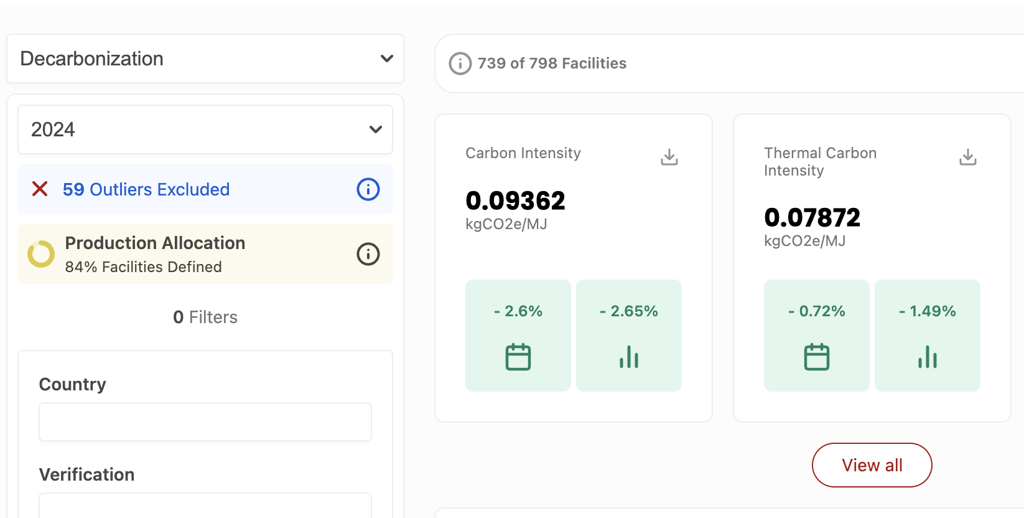This screenshot has width=1024, height=518.
Task: Click the -2.65% percentage value
Action: click(x=629, y=312)
